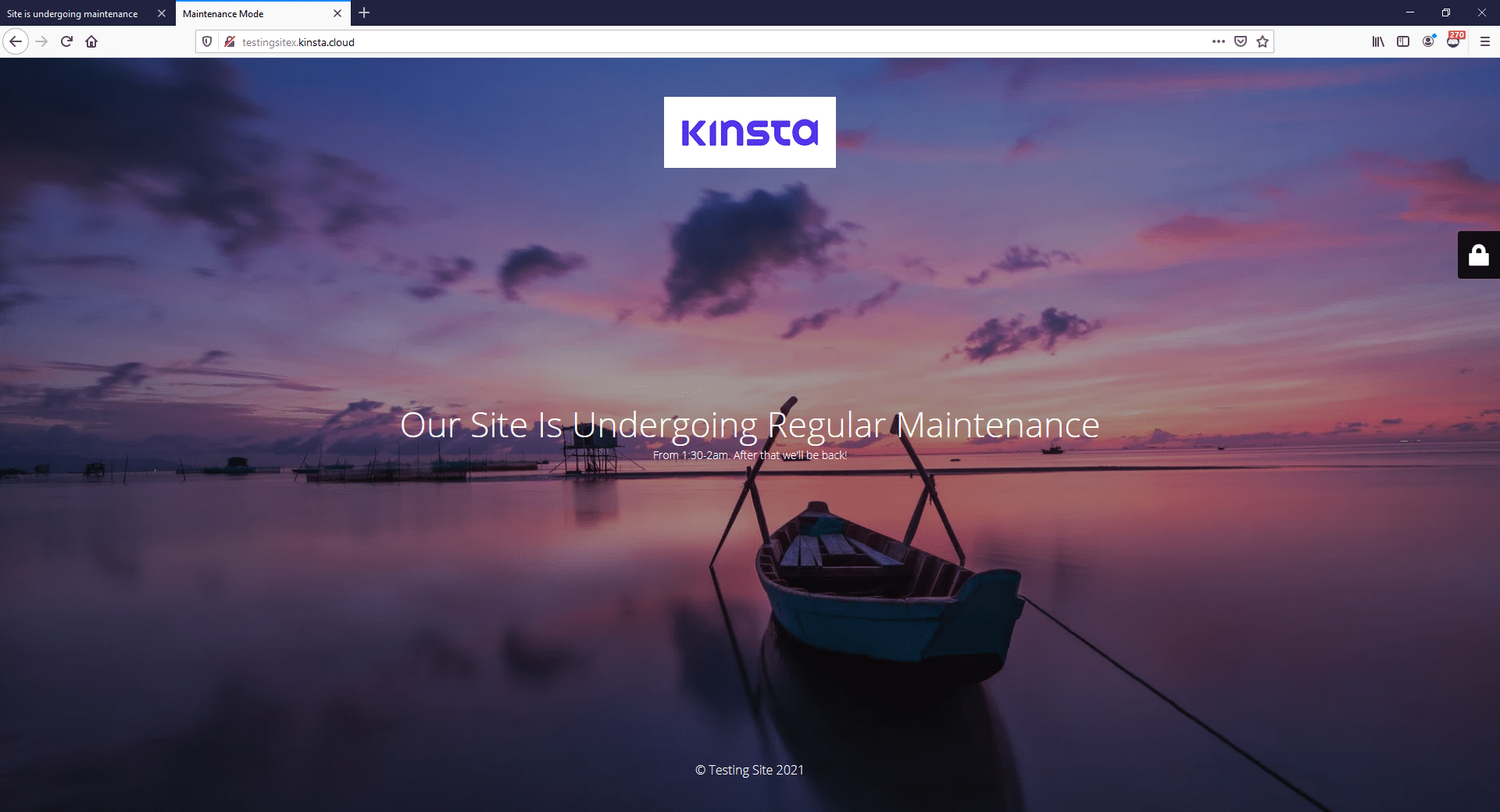Bookmark this page with the star
This screenshot has height=812, width=1500.
[1261, 41]
